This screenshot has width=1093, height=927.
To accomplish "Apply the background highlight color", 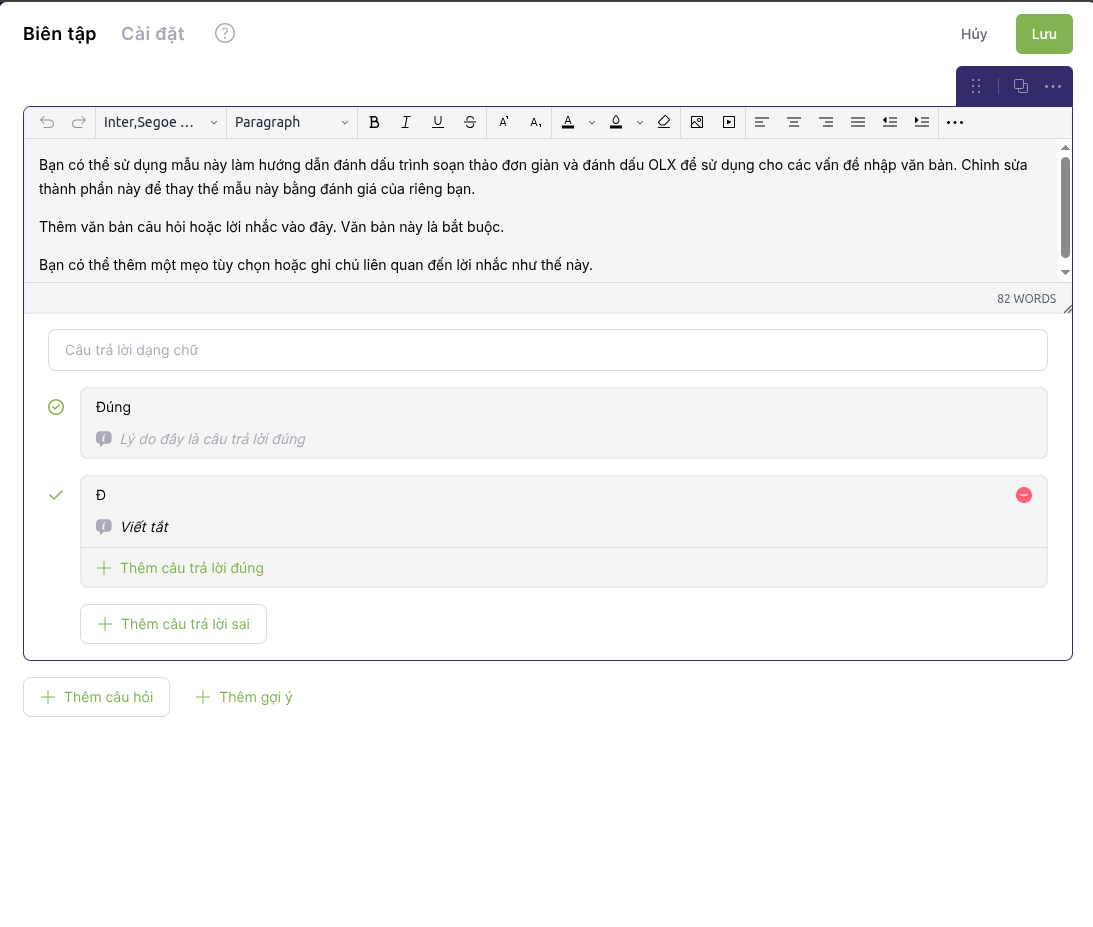I will click(x=616, y=123).
